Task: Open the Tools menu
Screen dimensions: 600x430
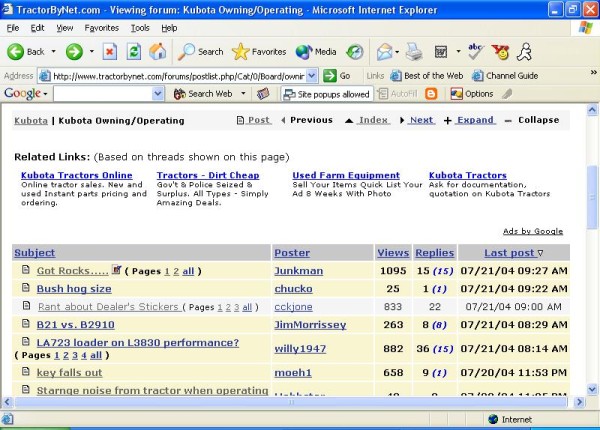Action: [140, 28]
